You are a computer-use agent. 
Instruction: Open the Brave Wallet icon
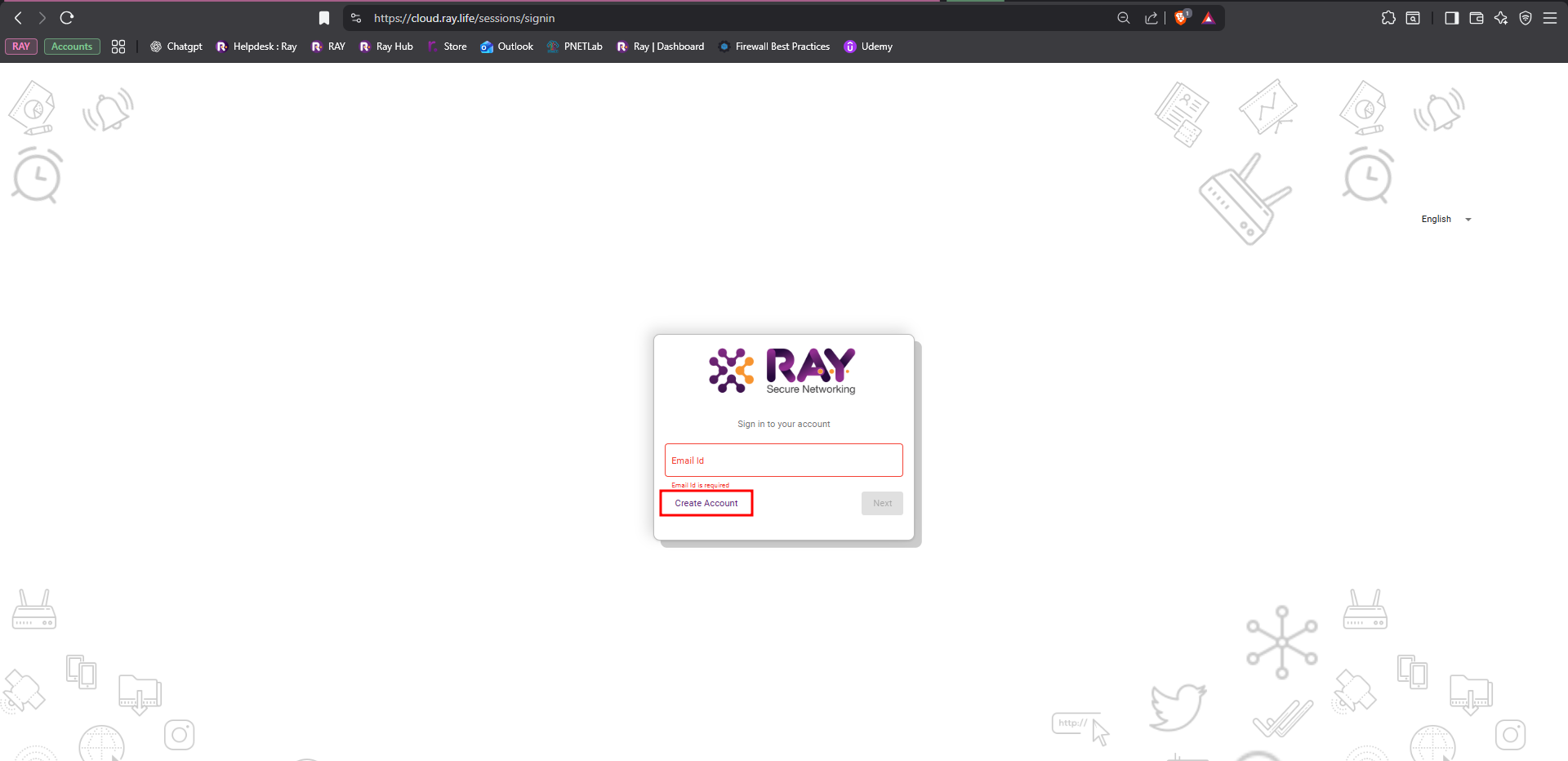[x=1477, y=18]
